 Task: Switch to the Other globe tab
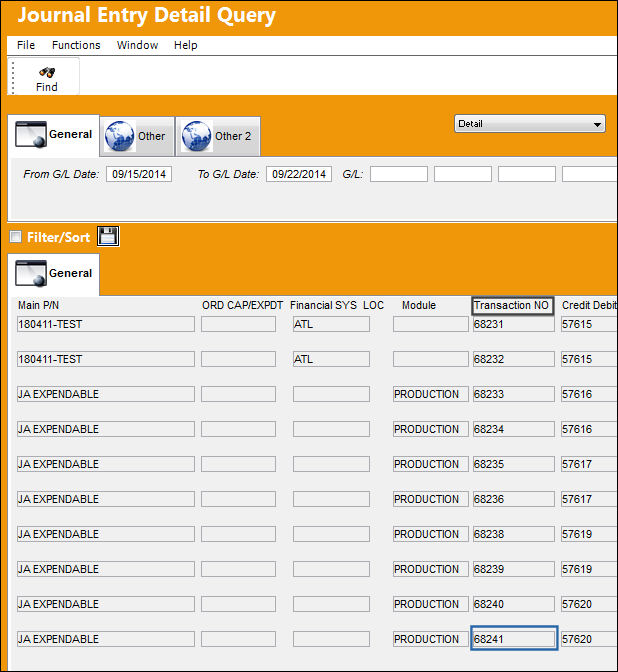137,136
